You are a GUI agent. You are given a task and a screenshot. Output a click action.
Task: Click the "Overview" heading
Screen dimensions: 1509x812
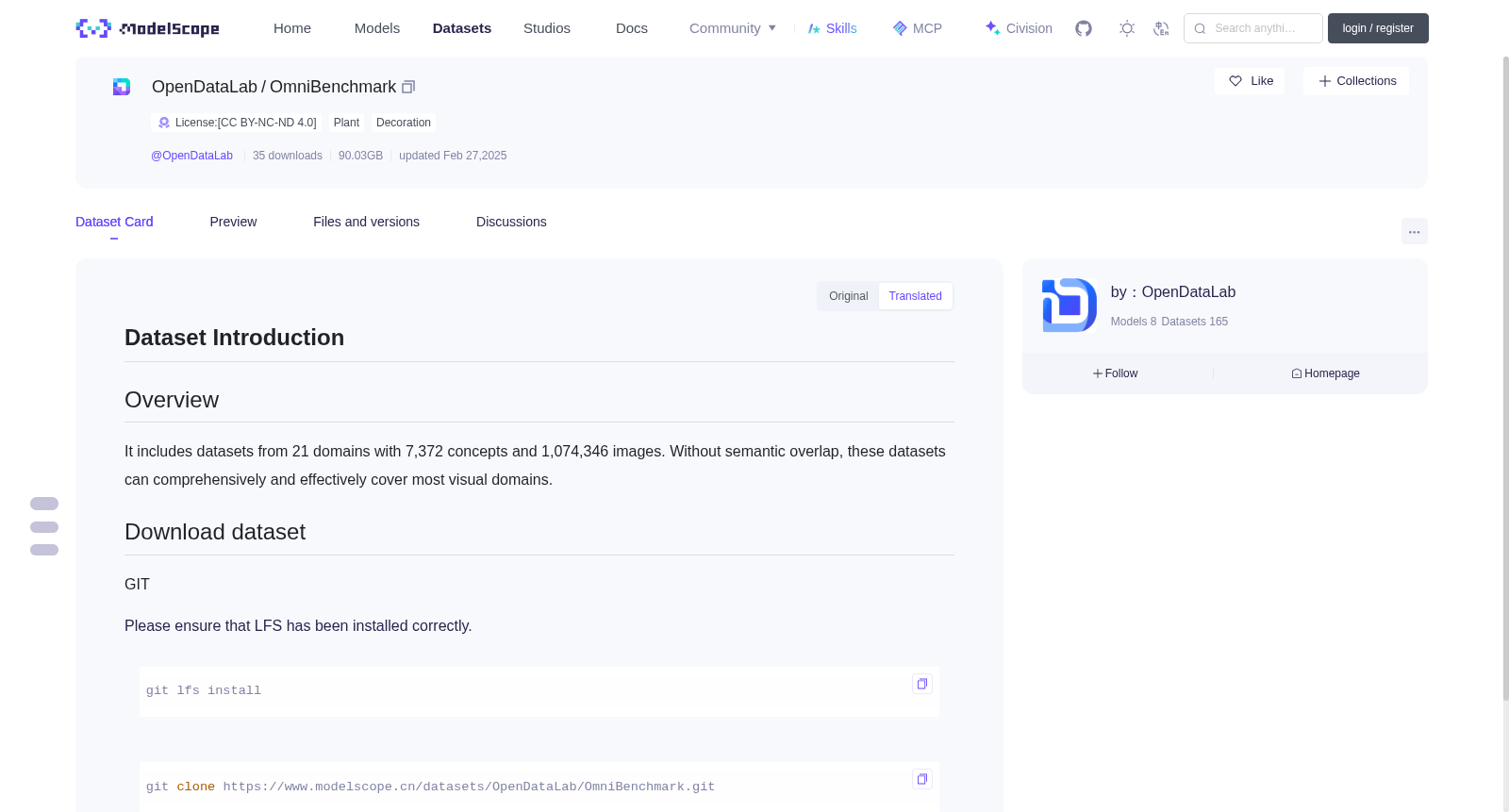[172, 400]
